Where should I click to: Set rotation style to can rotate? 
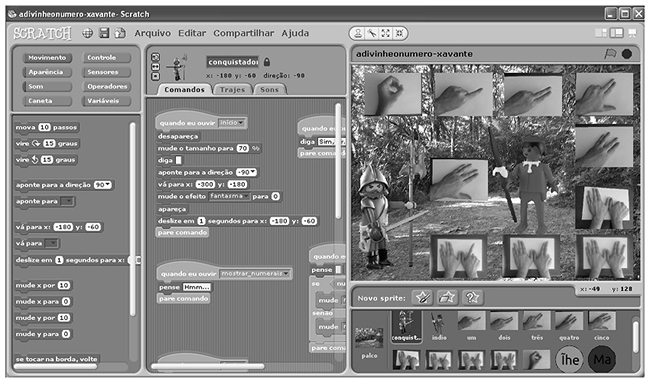pyautogui.click(x=155, y=57)
